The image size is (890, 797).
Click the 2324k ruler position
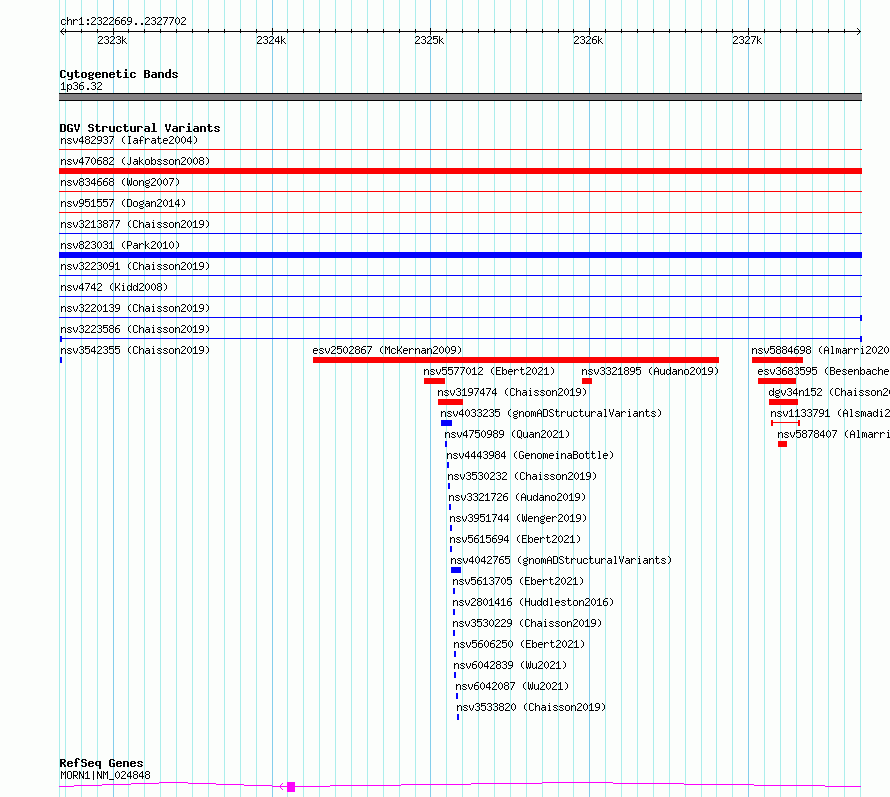pos(271,40)
